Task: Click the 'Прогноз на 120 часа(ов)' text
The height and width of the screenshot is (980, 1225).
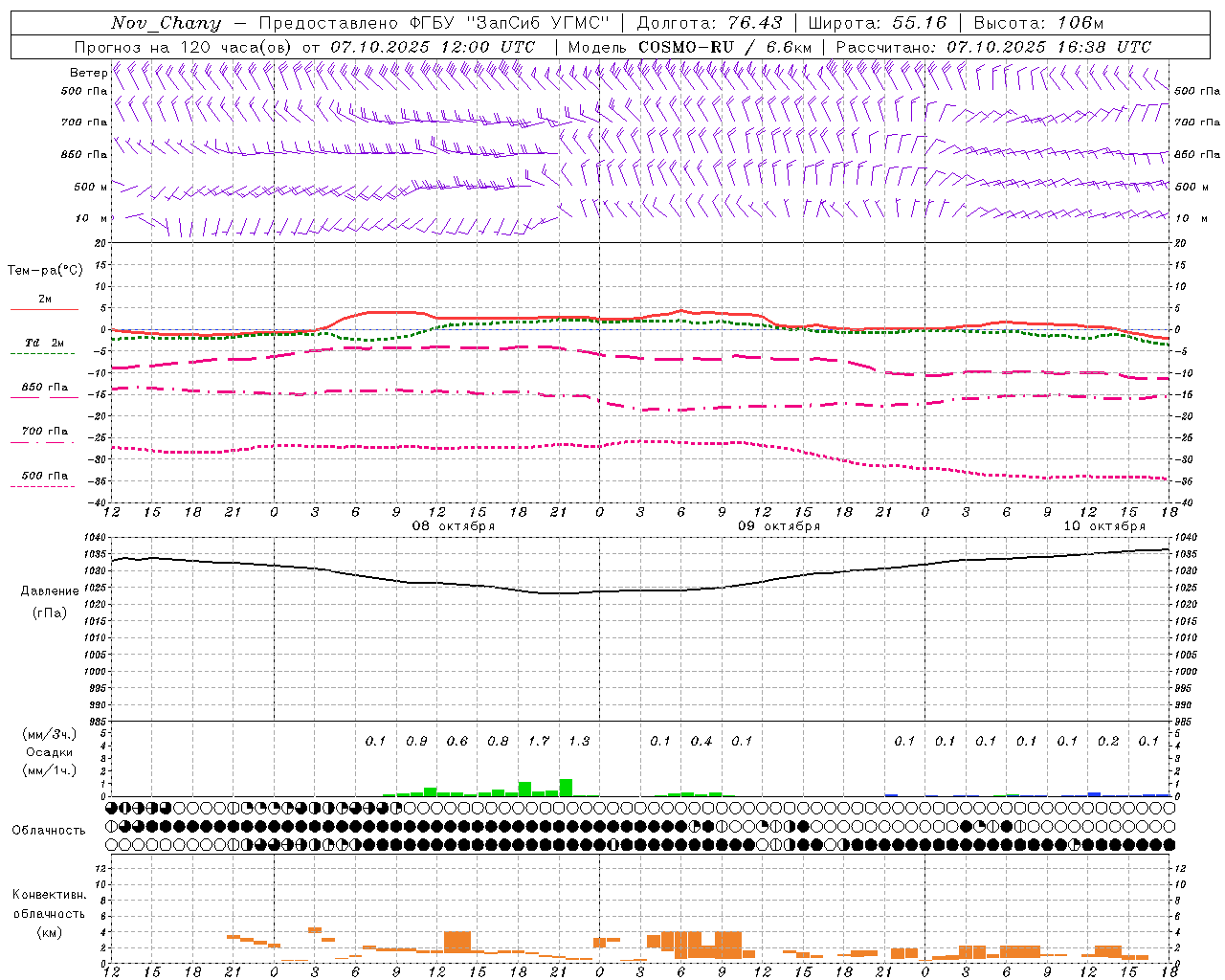Action: [x=184, y=47]
